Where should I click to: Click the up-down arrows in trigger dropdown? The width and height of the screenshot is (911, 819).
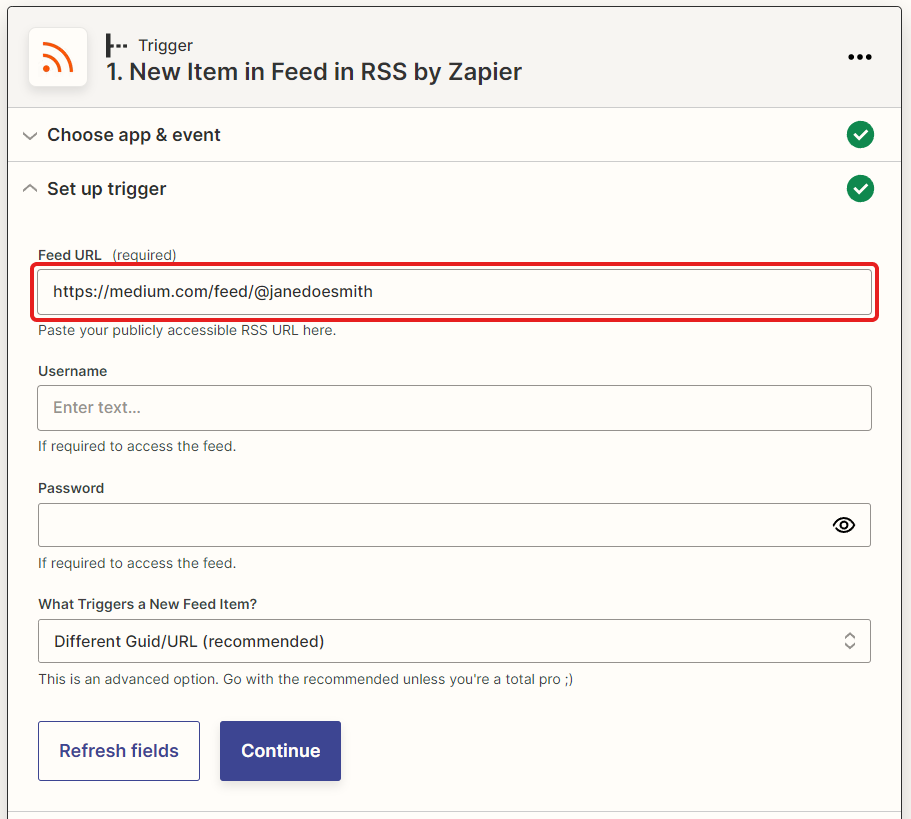click(x=849, y=641)
